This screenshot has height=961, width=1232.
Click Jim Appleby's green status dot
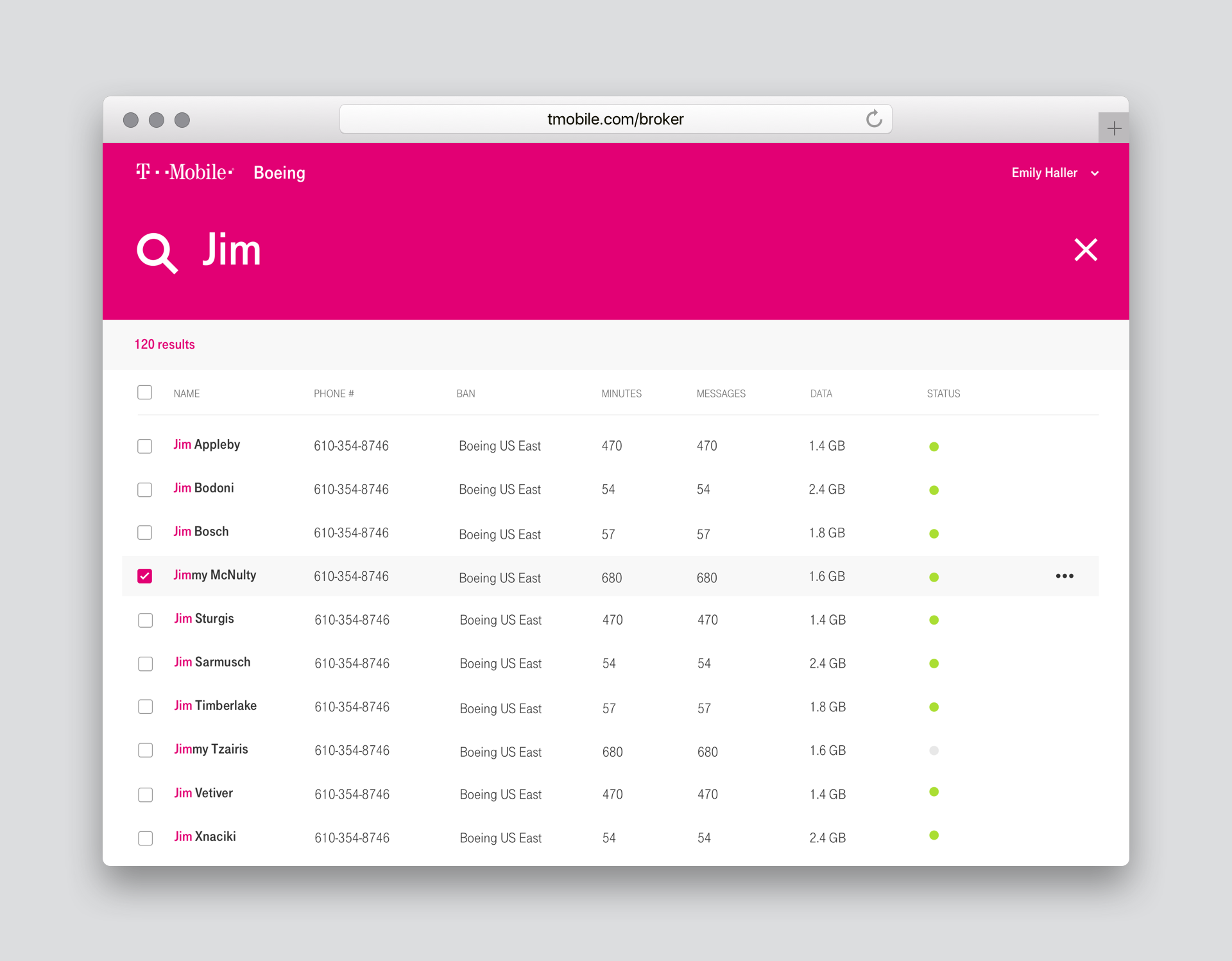tap(934, 446)
